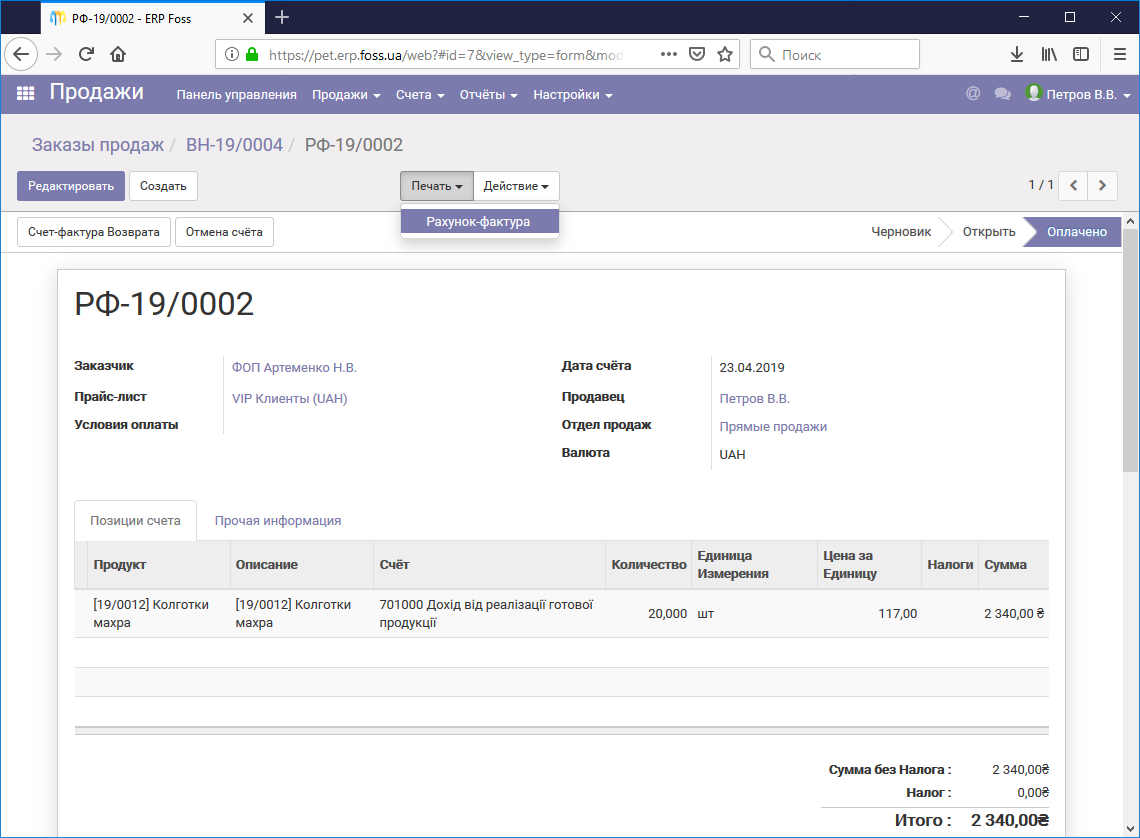Open the Действие dropdown

click(x=516, y=186)
